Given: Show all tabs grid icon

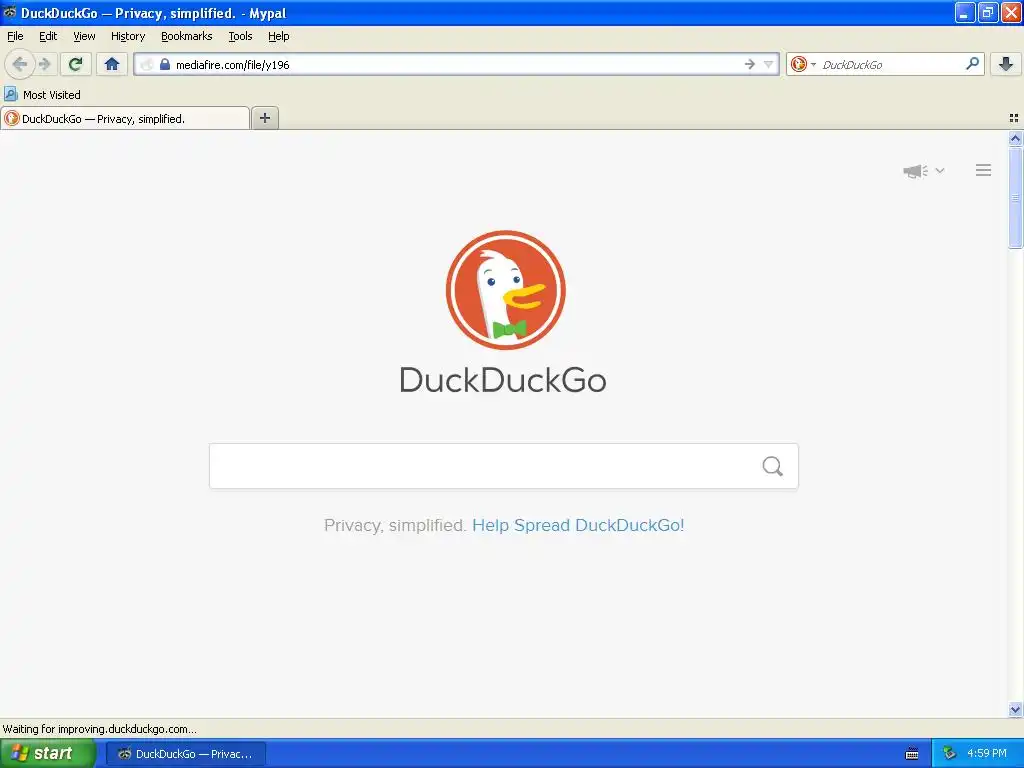Looking at the screenshot, I should coord(1014,118).
